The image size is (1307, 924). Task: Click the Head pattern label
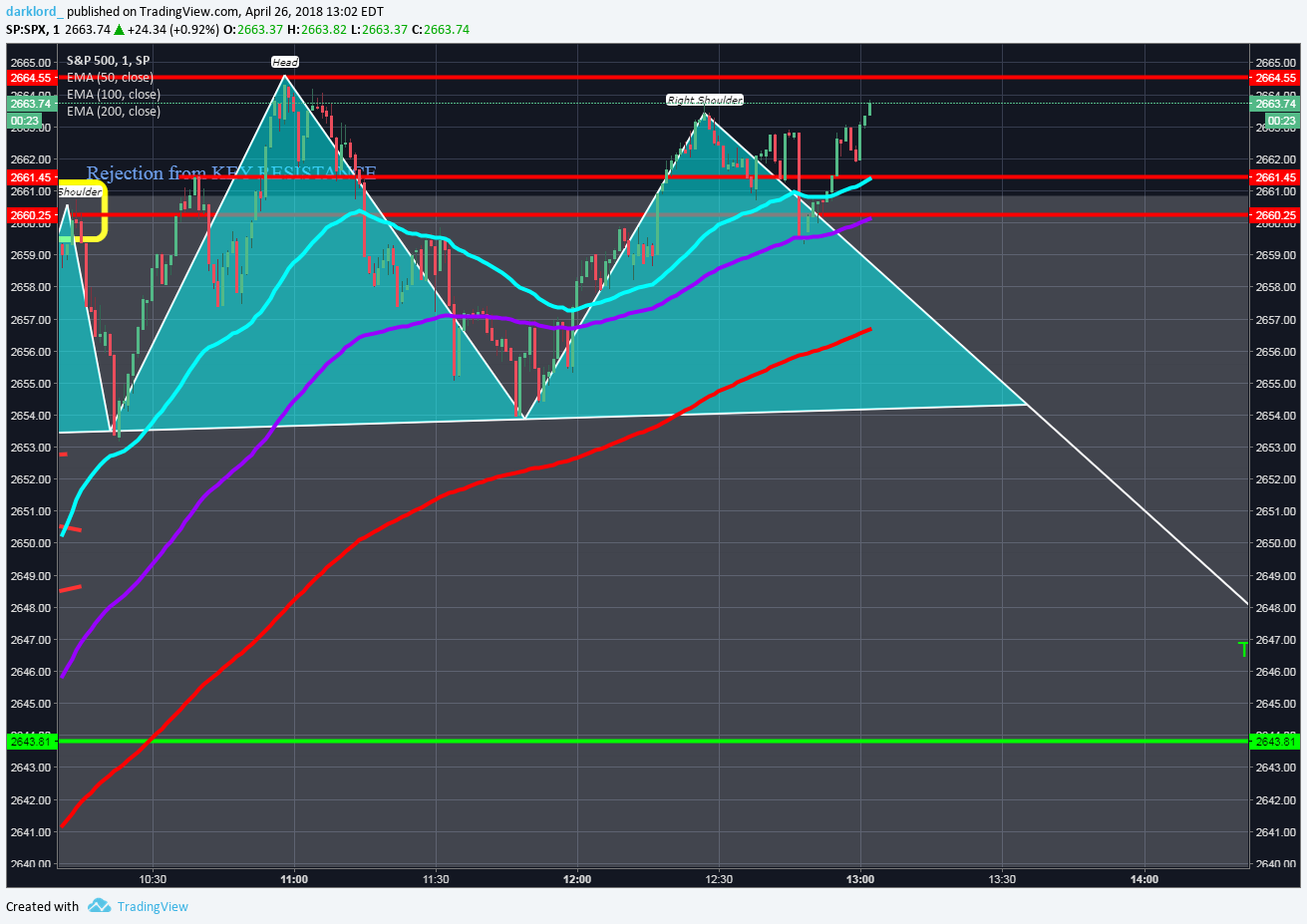[285, 62]
